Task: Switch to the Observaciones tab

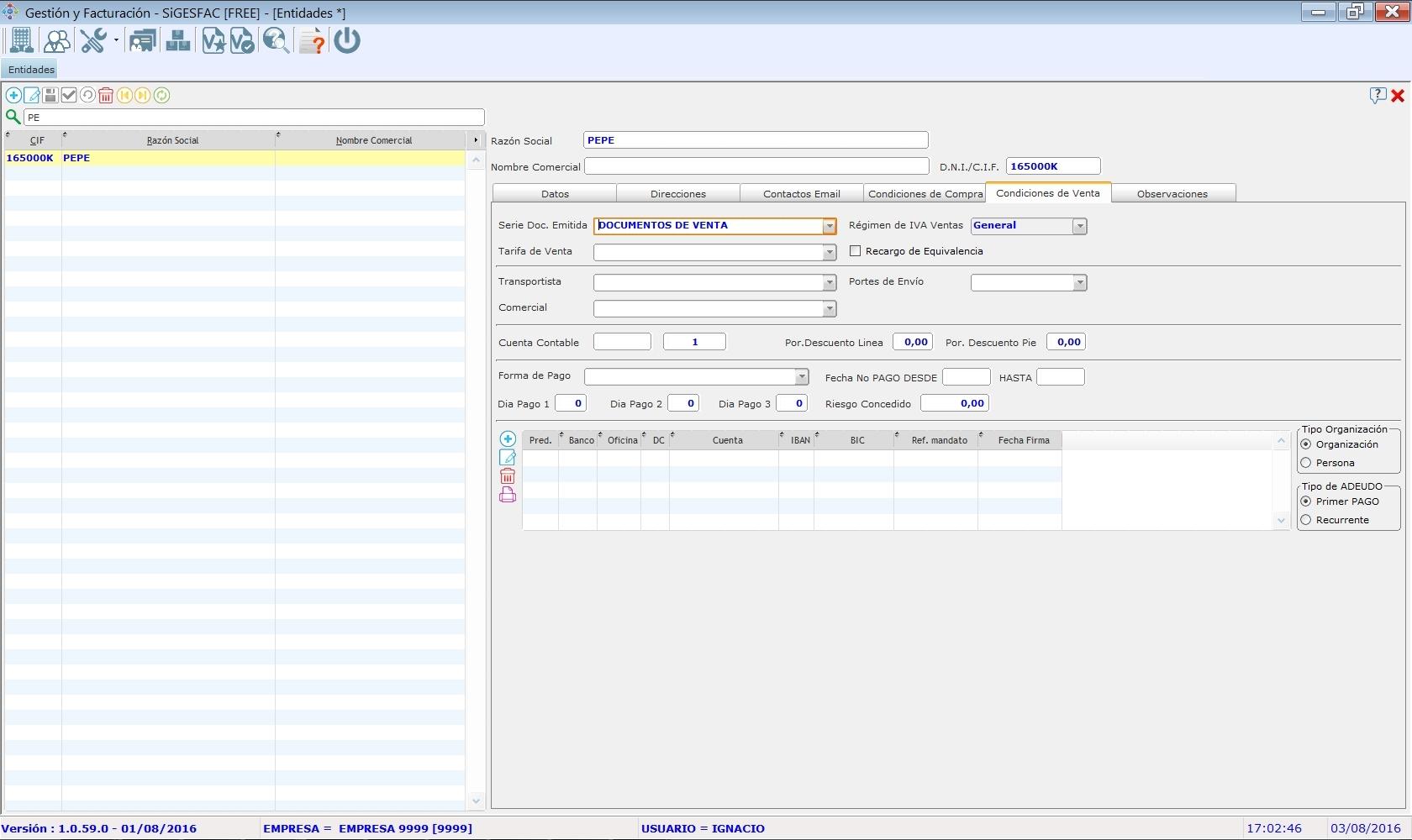Action: point(1172,193)
